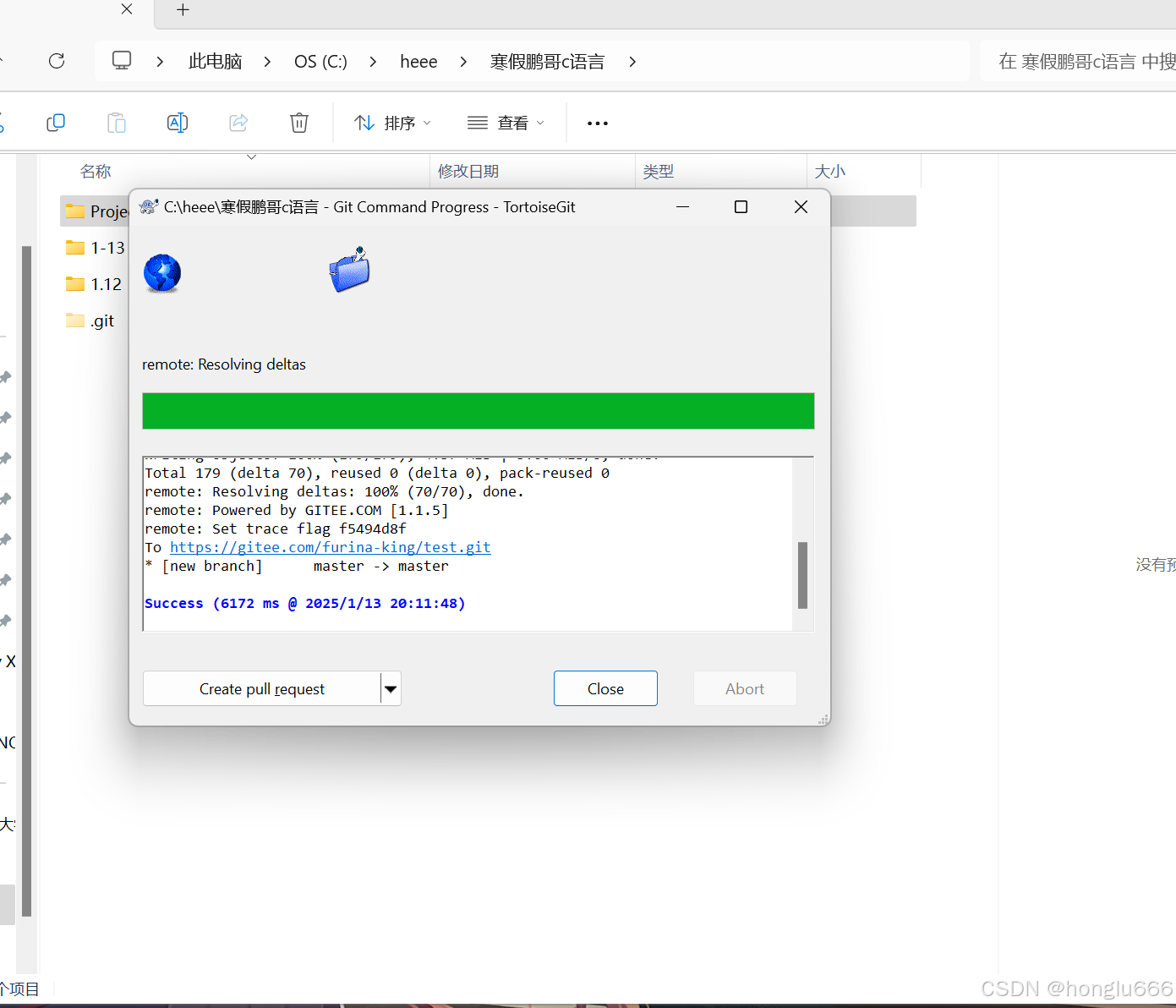This screenshot has width=1176, height=1008.
Task: Expand chevron before 此电脑 in address bar
Action: 160,62
